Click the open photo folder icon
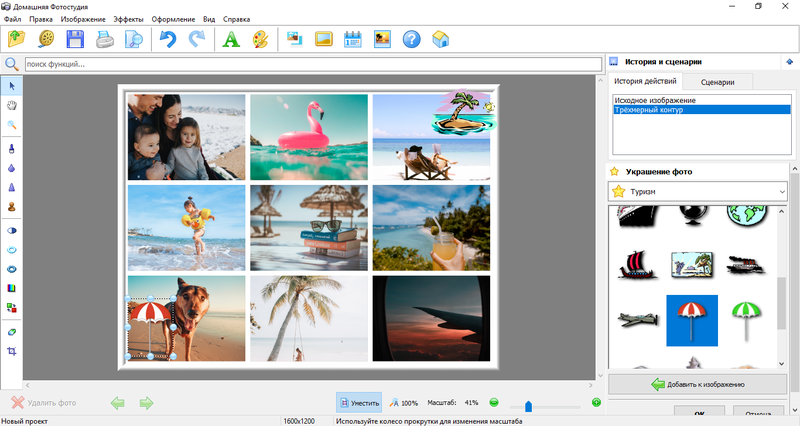The image size is (800, 426). coord(17,40)
